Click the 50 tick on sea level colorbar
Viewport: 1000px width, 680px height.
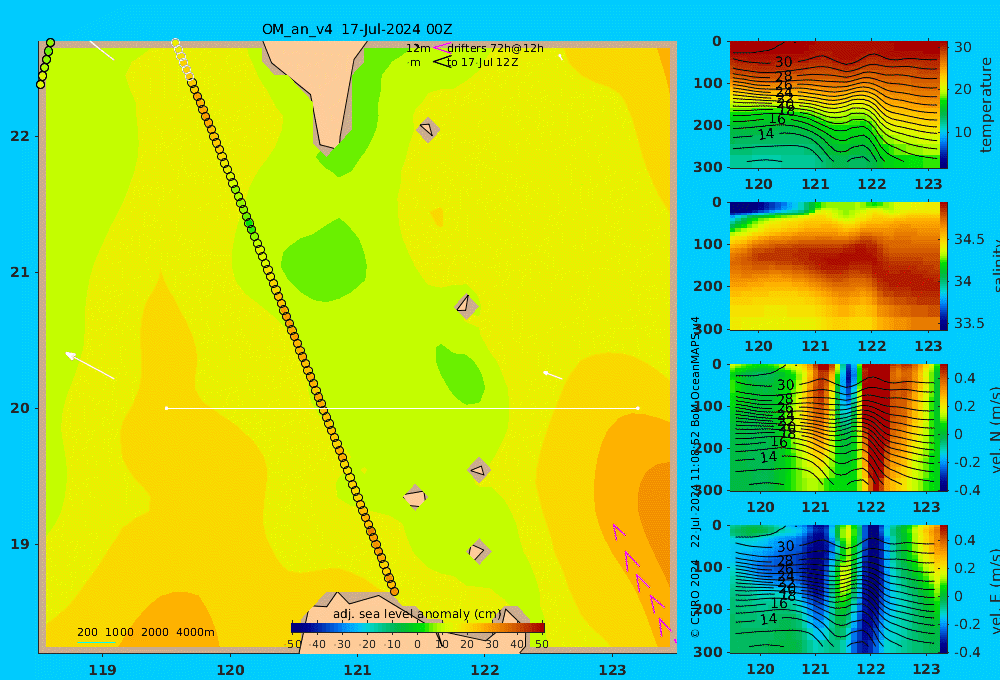(541, 644)
